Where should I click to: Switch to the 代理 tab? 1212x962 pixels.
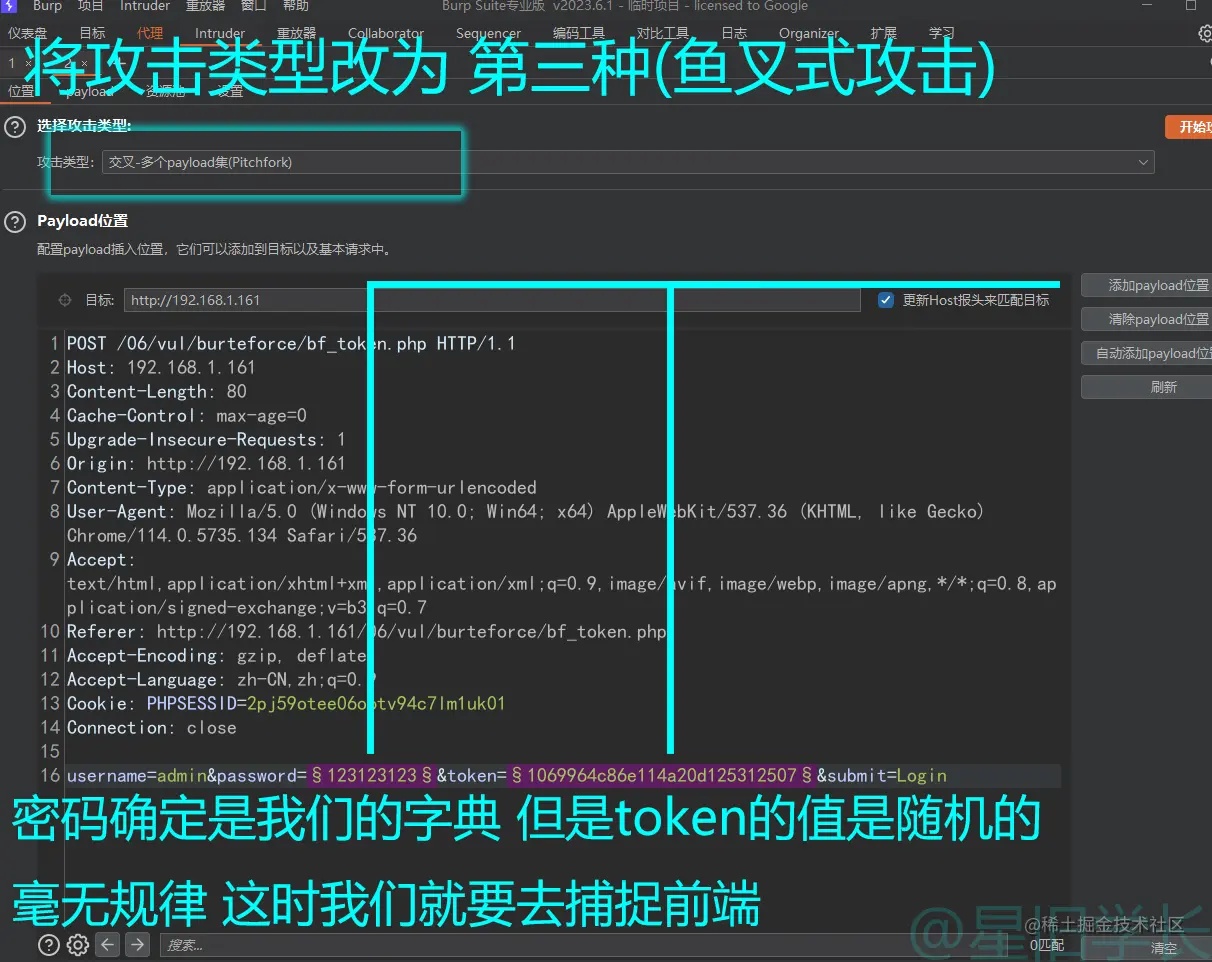pyautogui.click(x=150, y=34)
